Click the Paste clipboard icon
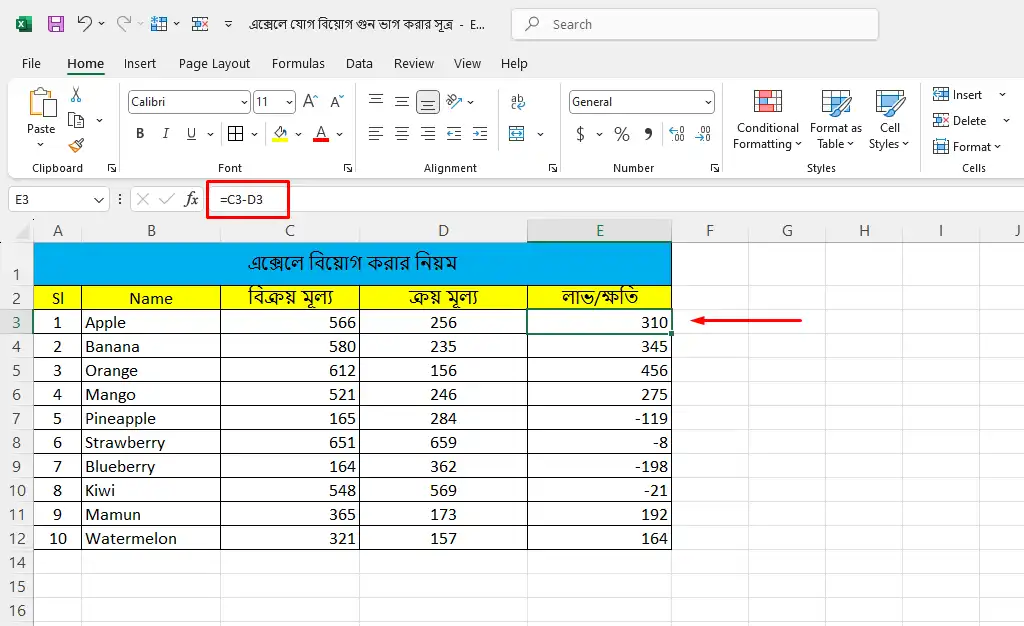Viewport: 1024px width, 626px height. pos(41,103)
